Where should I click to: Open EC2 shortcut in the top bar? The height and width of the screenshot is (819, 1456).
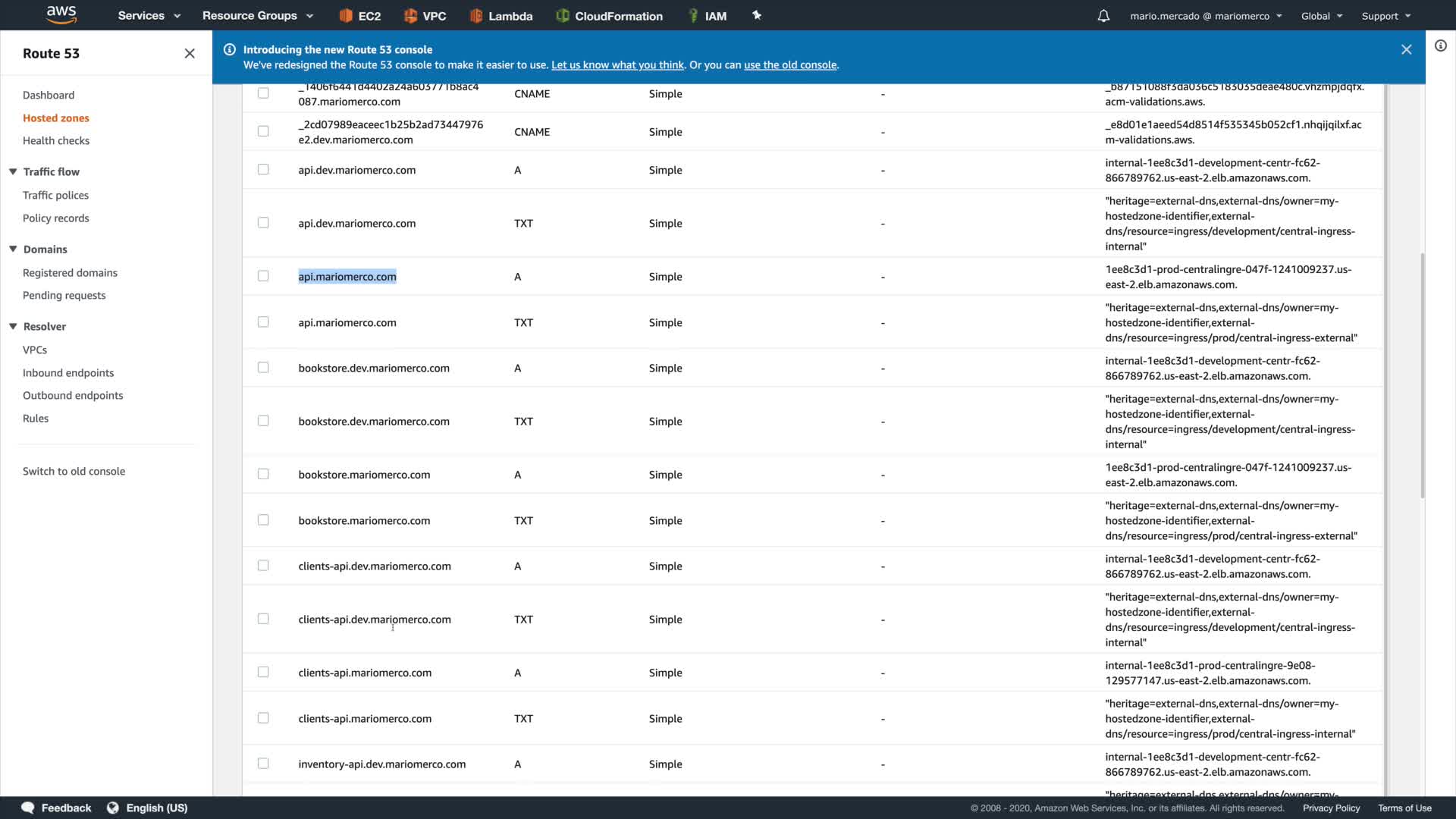(x=360, y=16)
